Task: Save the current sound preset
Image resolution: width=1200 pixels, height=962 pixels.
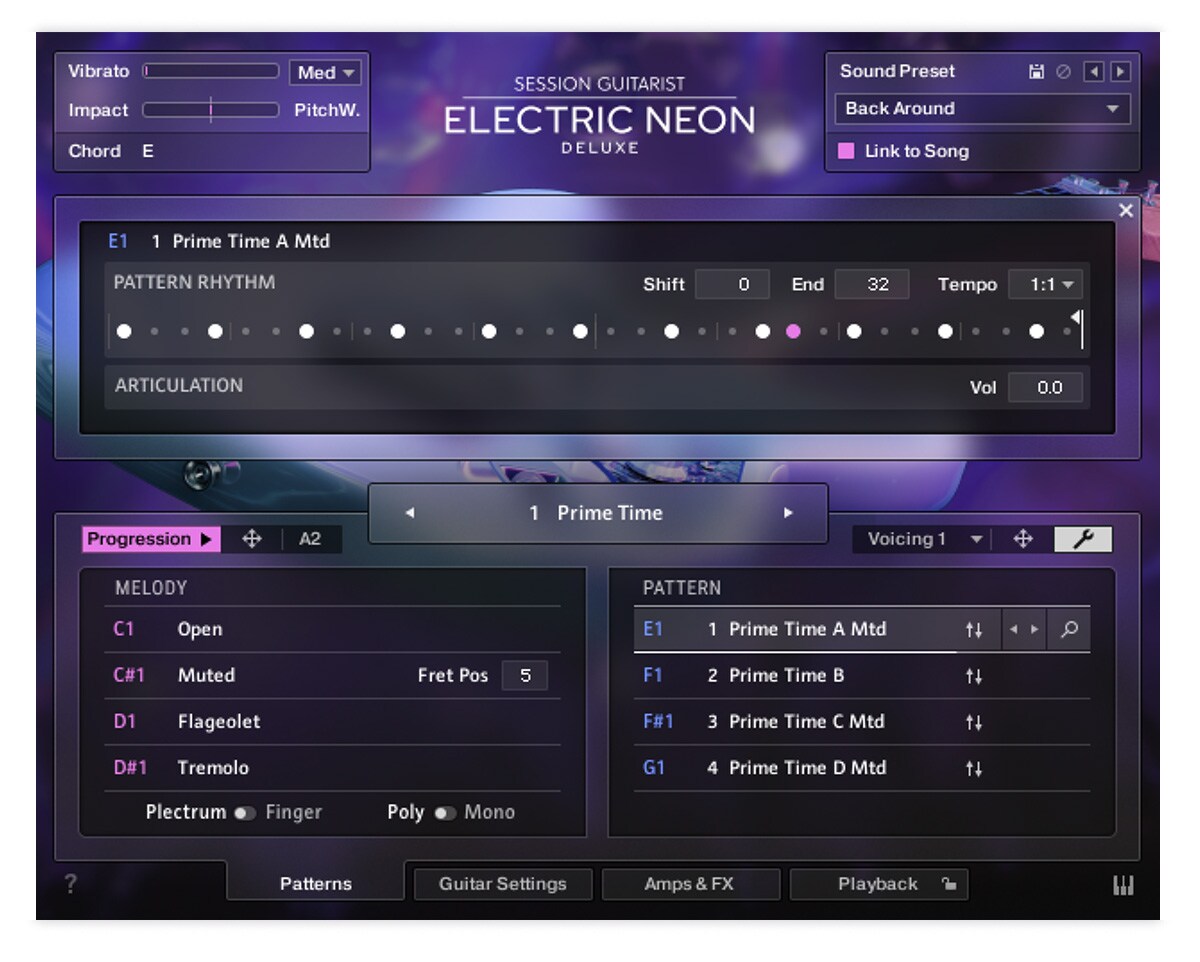Action: coord(1037,72)
